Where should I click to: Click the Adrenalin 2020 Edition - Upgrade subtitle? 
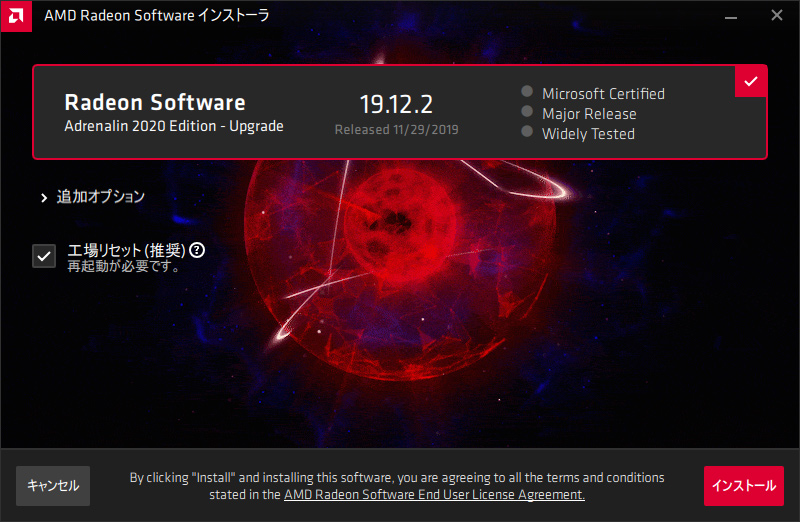pos(174,126)
